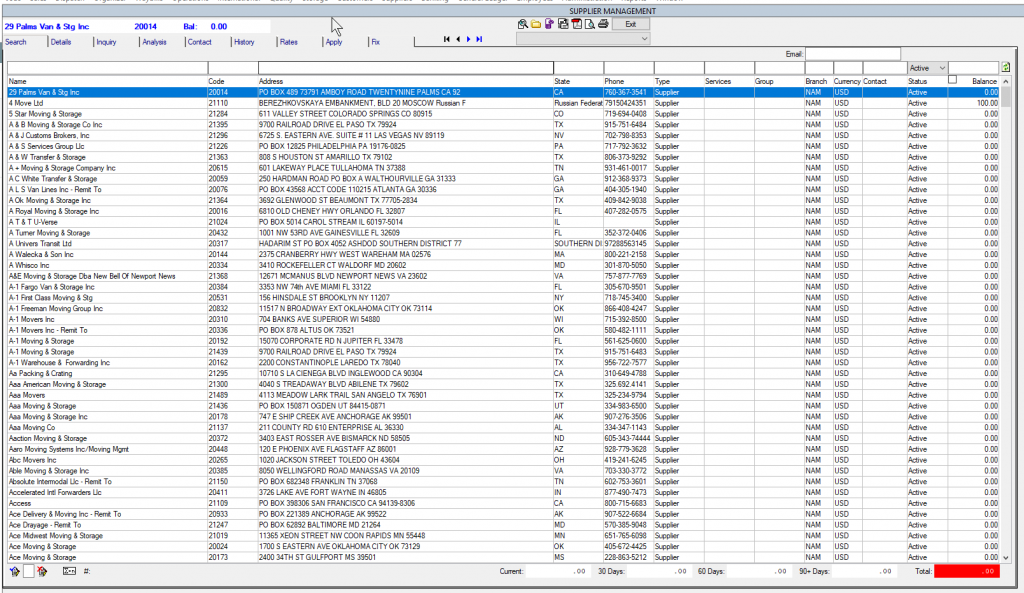Click the Email input field
1024x593 pixels.
[x=852, y=54]
